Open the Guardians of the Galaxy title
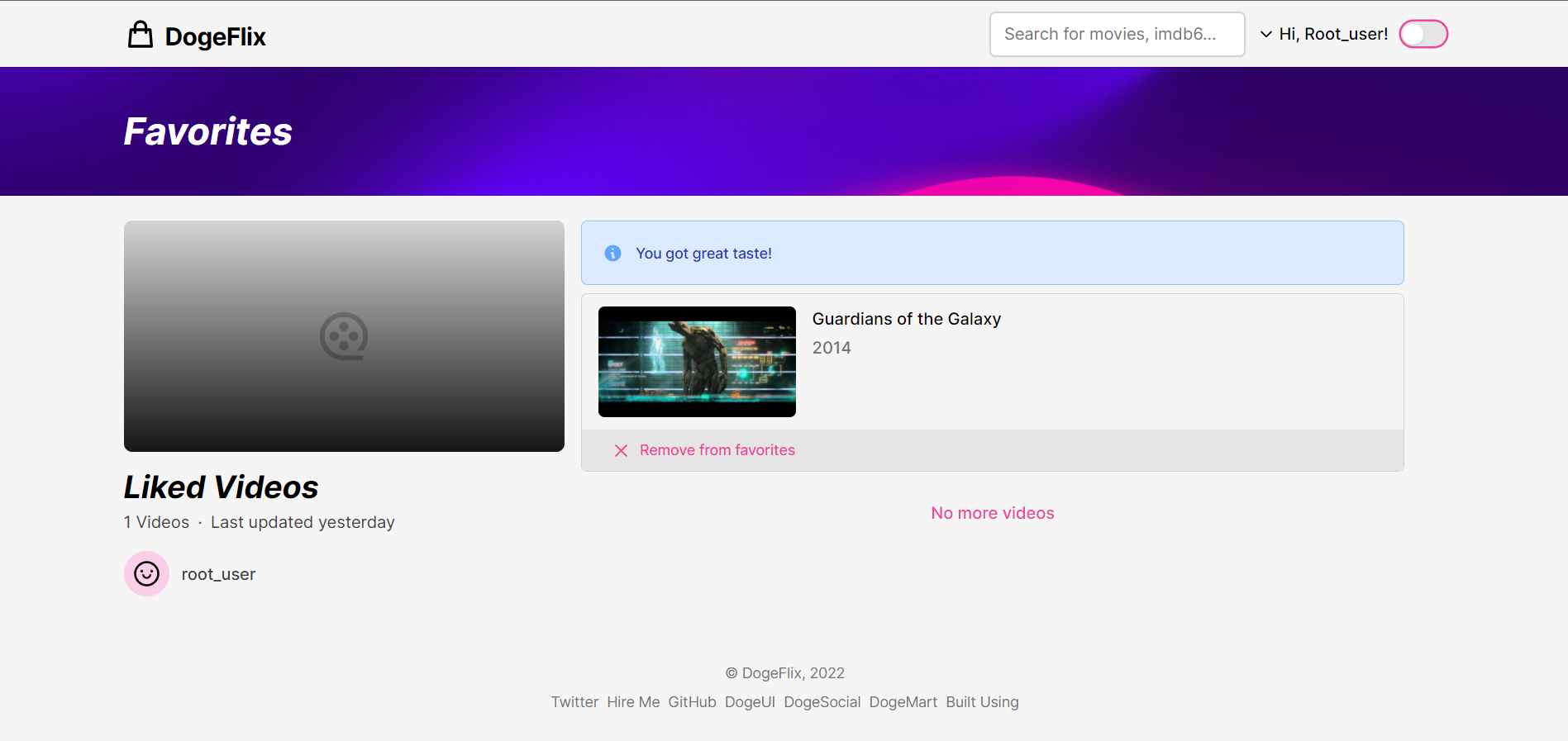1568x741 pixels. pyautogui.click(x=906, y=319)
